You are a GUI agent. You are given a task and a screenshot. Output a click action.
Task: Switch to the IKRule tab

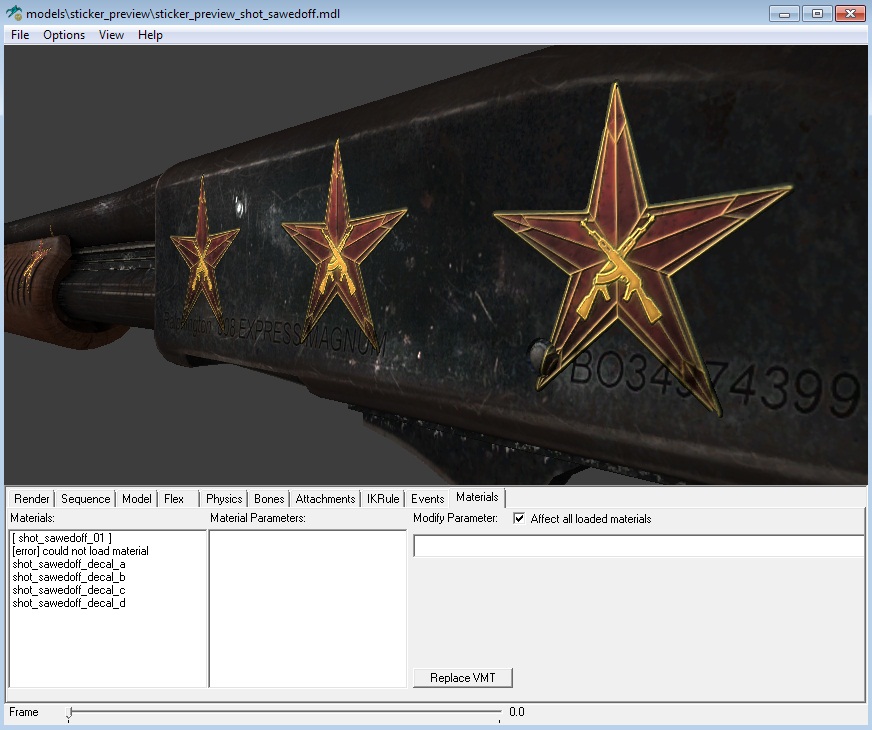383,499
